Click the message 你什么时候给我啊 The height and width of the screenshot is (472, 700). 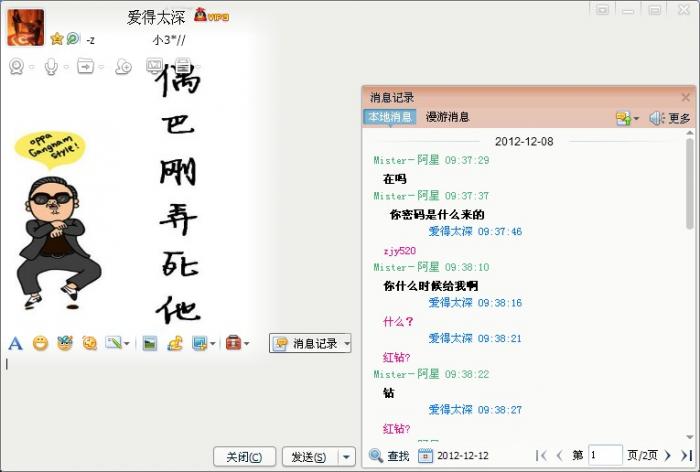pyautogui.click(x=431, y=286)
